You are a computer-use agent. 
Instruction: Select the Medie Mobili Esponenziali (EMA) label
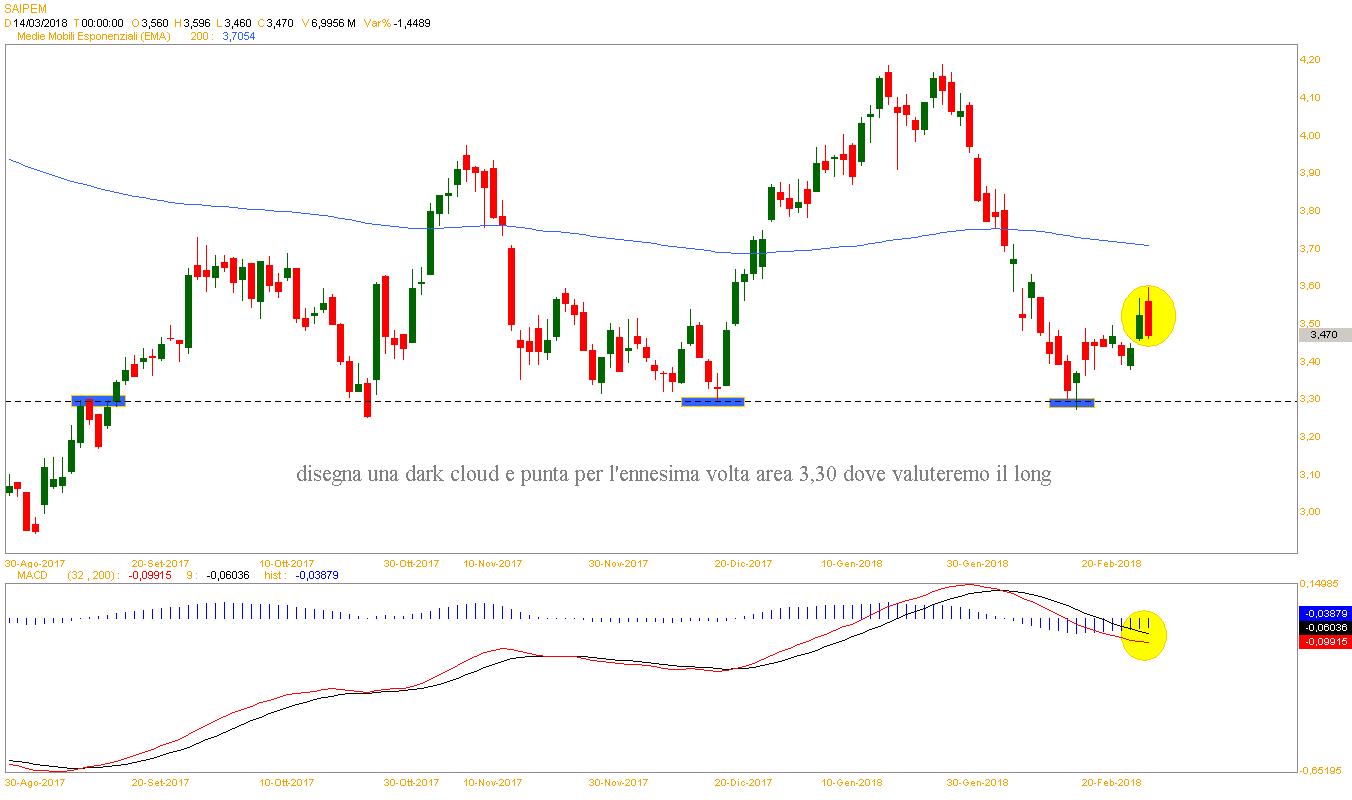(95, 36)
